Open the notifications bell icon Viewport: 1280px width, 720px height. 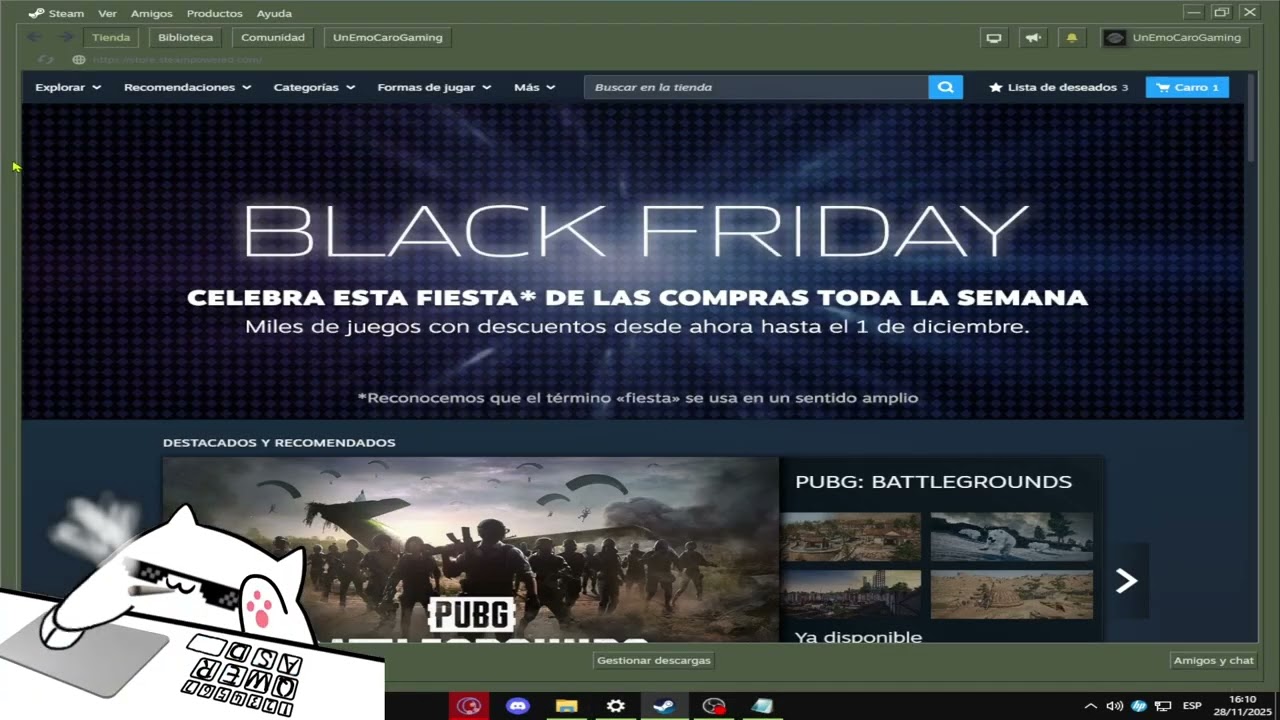[1072, 38]
